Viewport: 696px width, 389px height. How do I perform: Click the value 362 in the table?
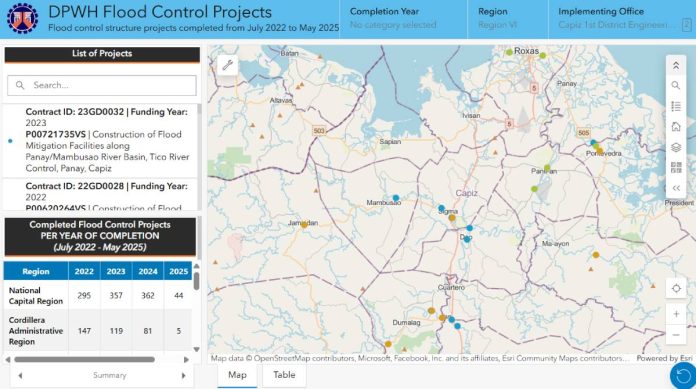148,296
